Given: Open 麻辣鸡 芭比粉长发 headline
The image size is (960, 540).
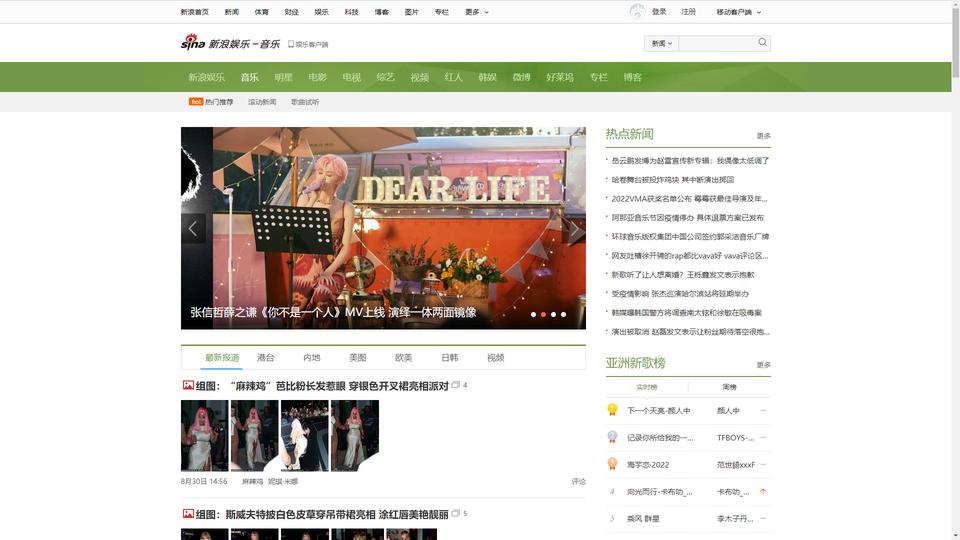Looking at the screenshot, I should (x=322, y=386).
